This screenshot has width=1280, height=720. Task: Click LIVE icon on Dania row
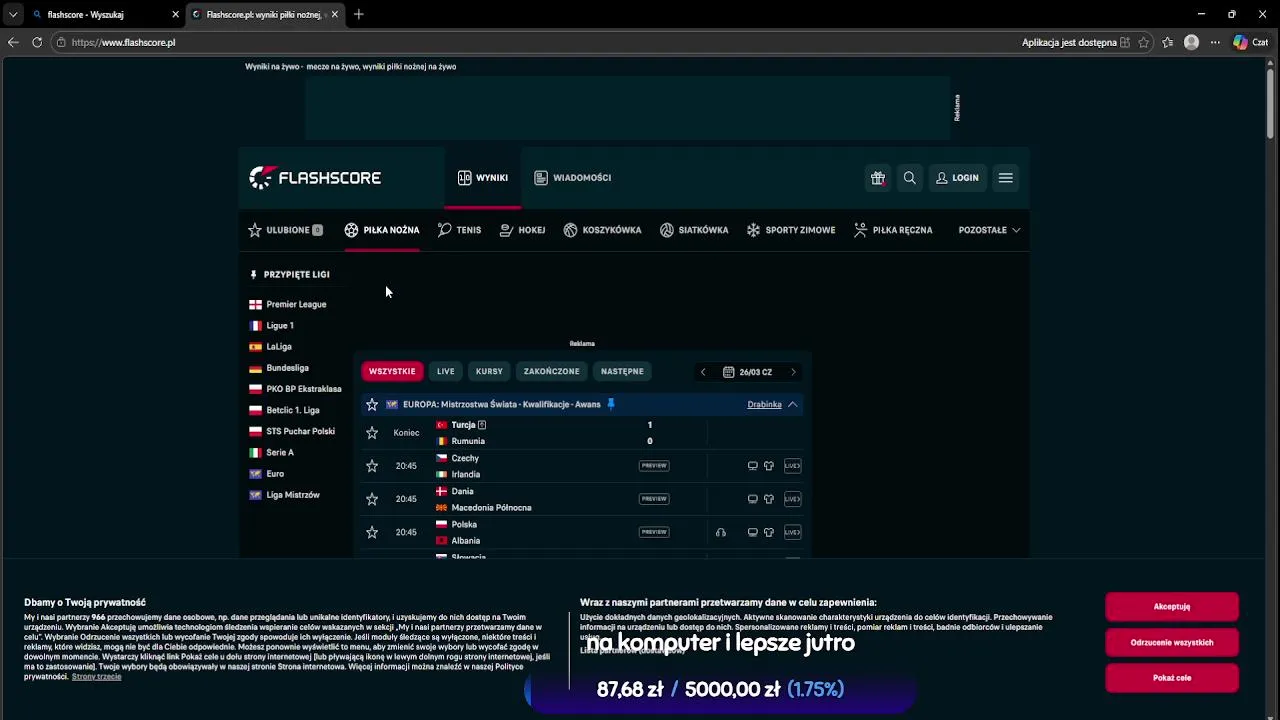[x=793, y=499]
